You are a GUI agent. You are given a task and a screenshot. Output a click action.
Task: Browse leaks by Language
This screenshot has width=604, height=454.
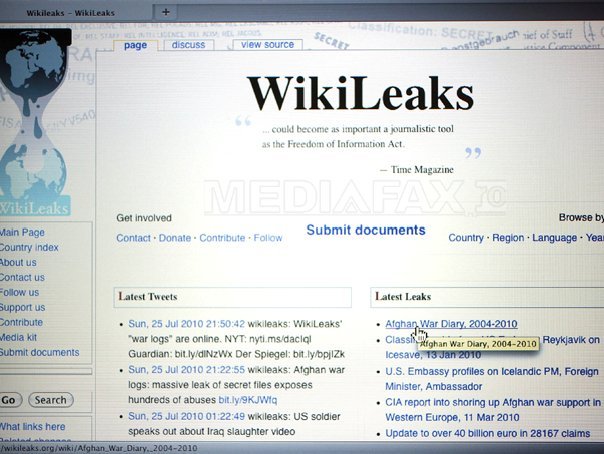point(554,238)
